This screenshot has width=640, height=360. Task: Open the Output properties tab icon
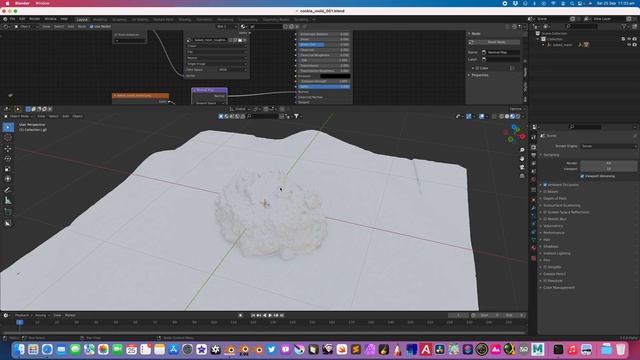point(533,156)
